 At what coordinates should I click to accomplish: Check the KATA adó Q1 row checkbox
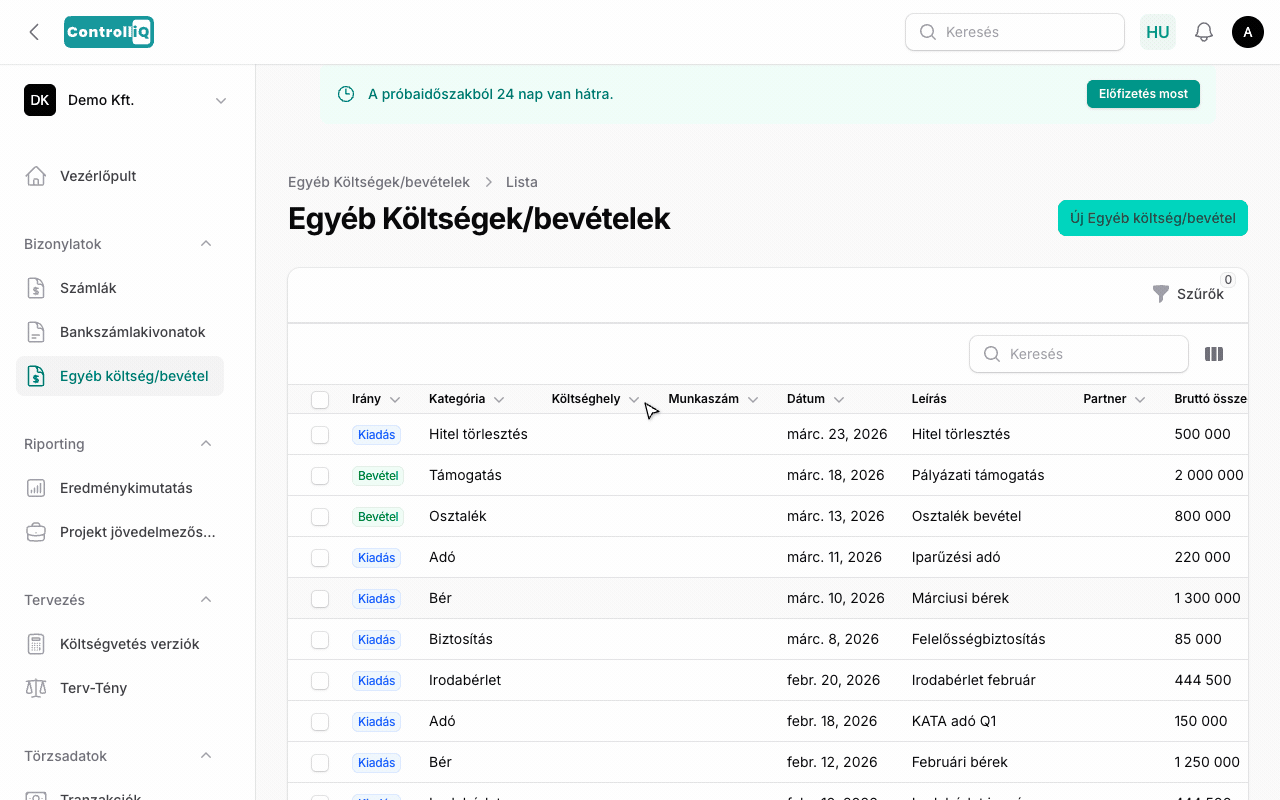coord(320,722)
